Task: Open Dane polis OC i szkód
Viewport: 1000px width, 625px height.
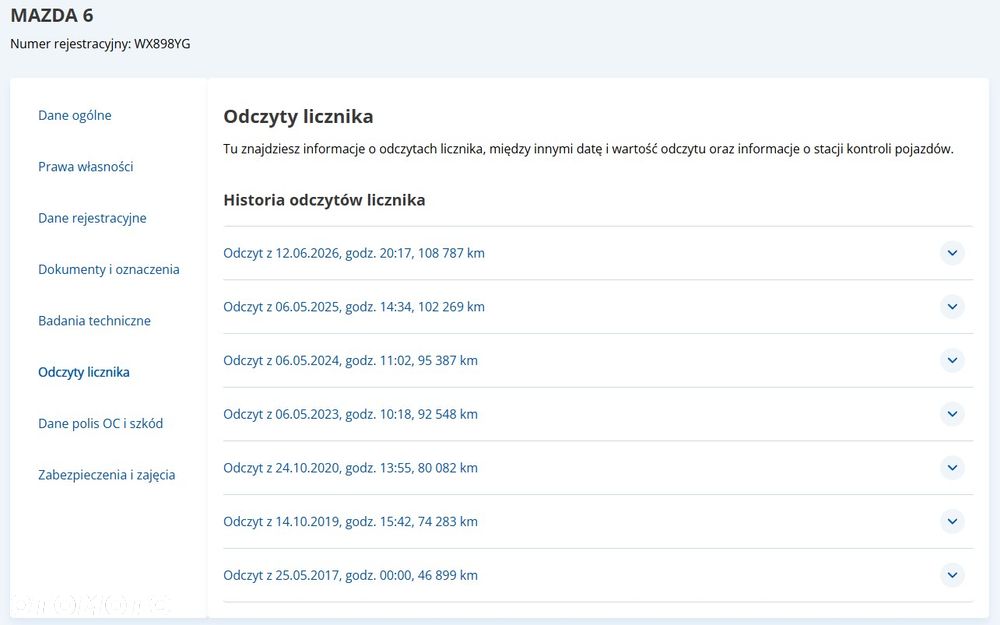Action: (x=100, y=423)
